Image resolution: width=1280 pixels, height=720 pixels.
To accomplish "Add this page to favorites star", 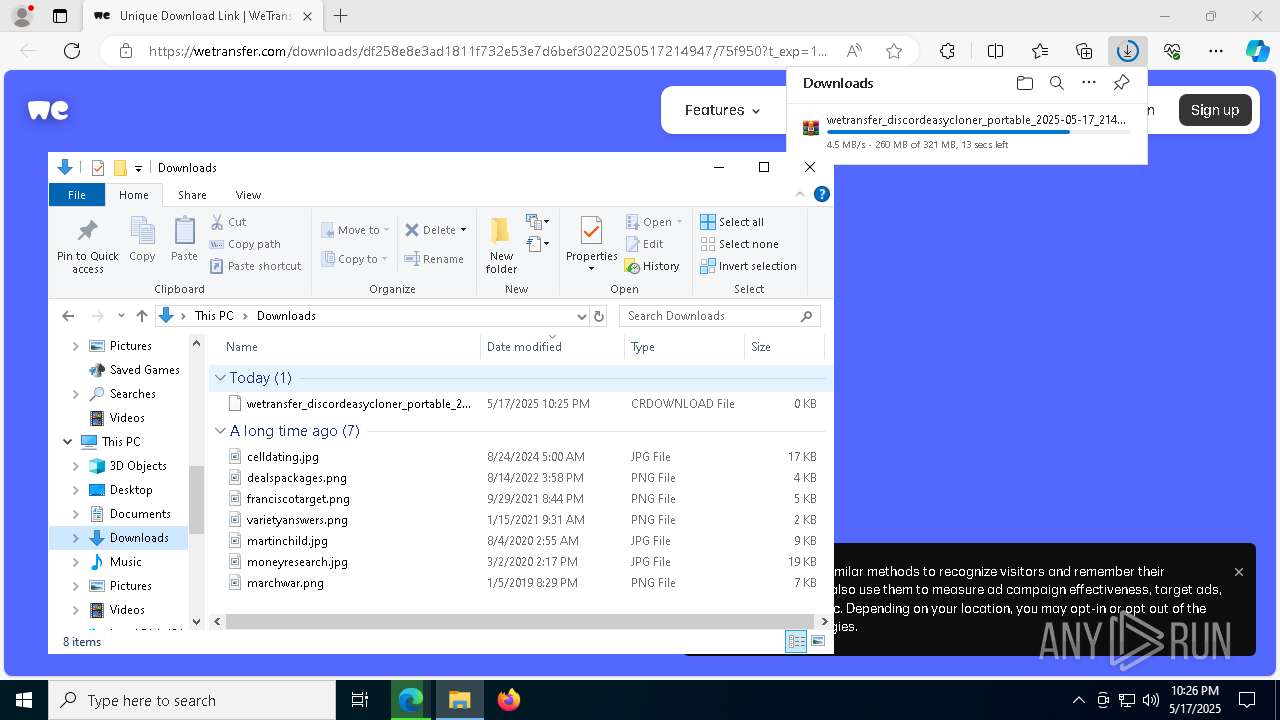I will 894,51.
